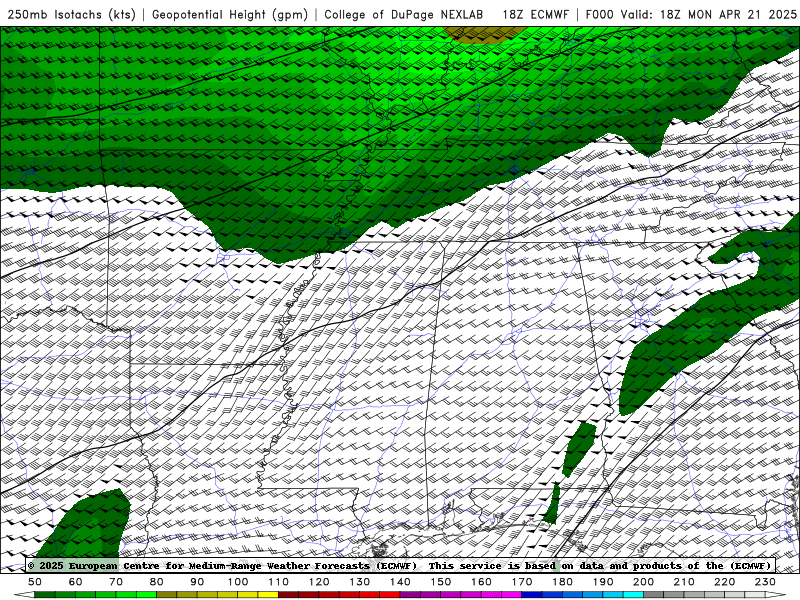Click the legend value '150'
Image resolution: width=800 pixels, height=600 pixels.
coord(440,582)
